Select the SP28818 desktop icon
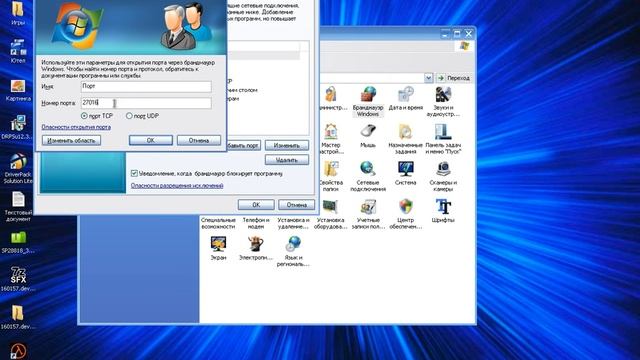The image size is (640, 360). click(x=18, y=243)
